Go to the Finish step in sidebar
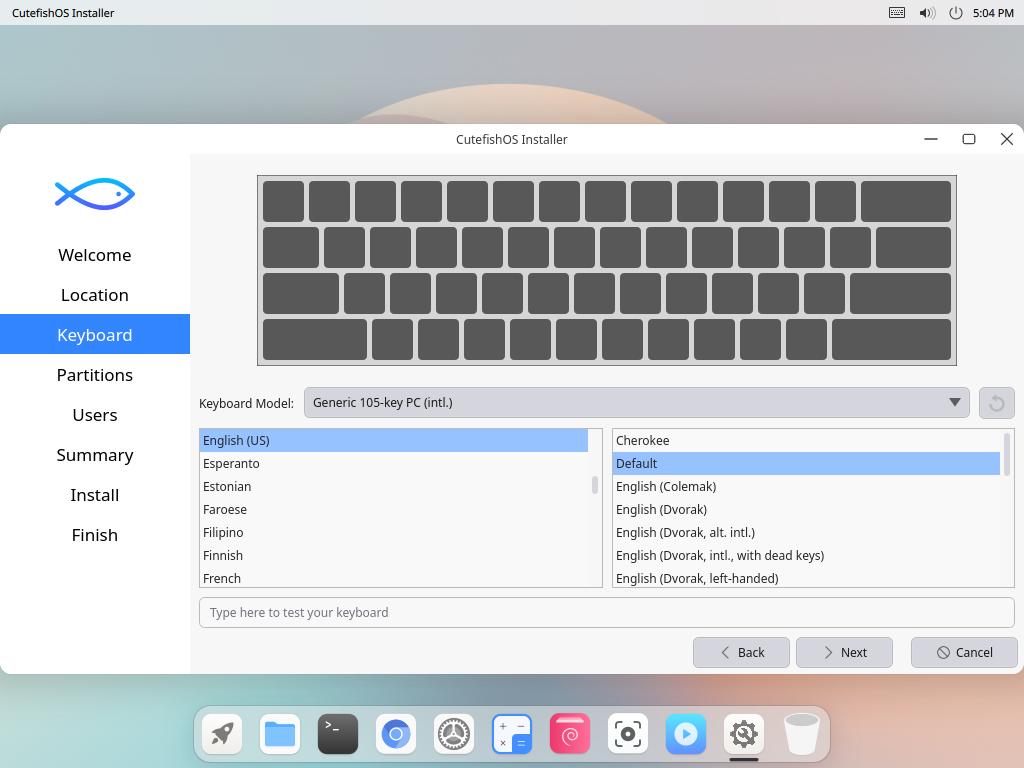1024x768 pixels. 95,535
